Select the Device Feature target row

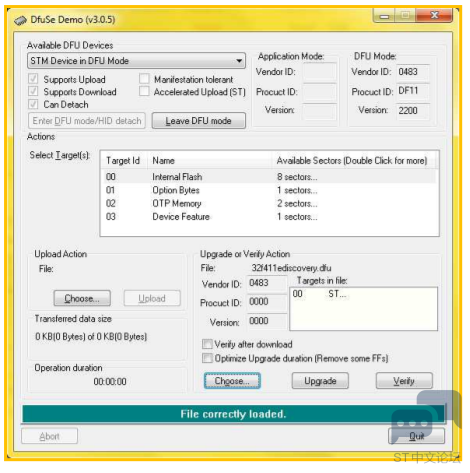click(269, 217)
